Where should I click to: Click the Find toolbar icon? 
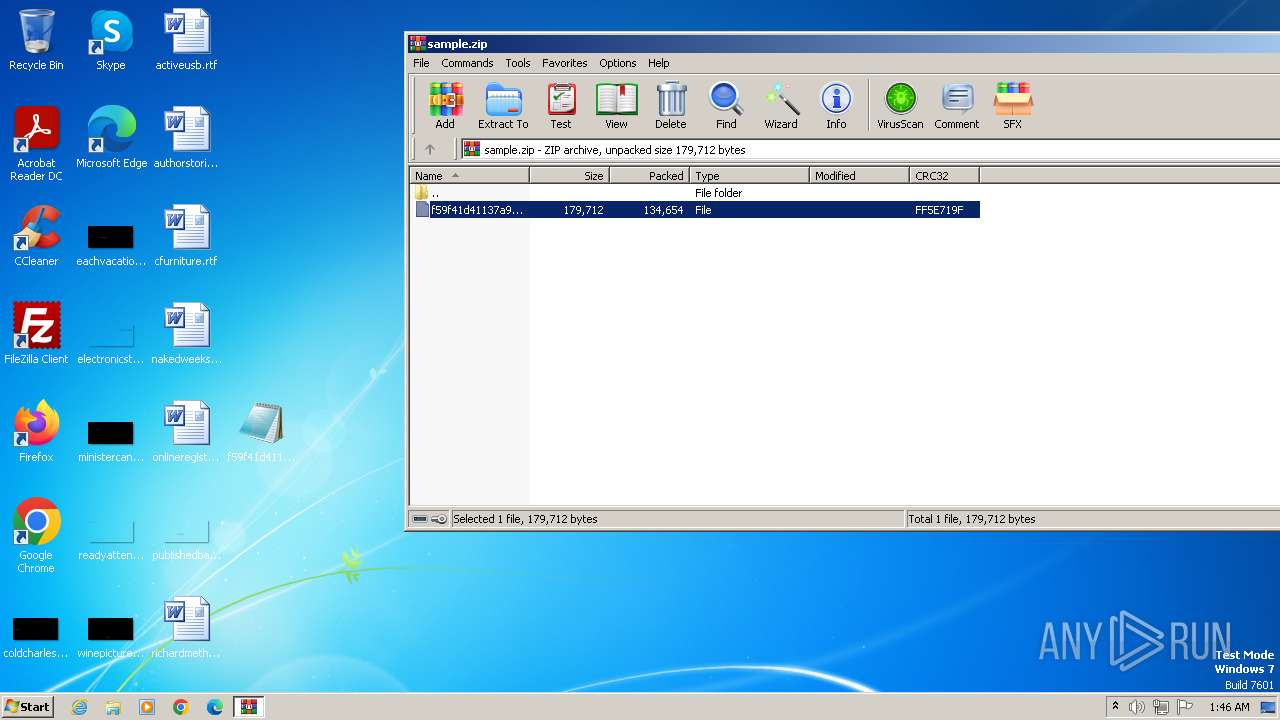[x=726, y=106]
